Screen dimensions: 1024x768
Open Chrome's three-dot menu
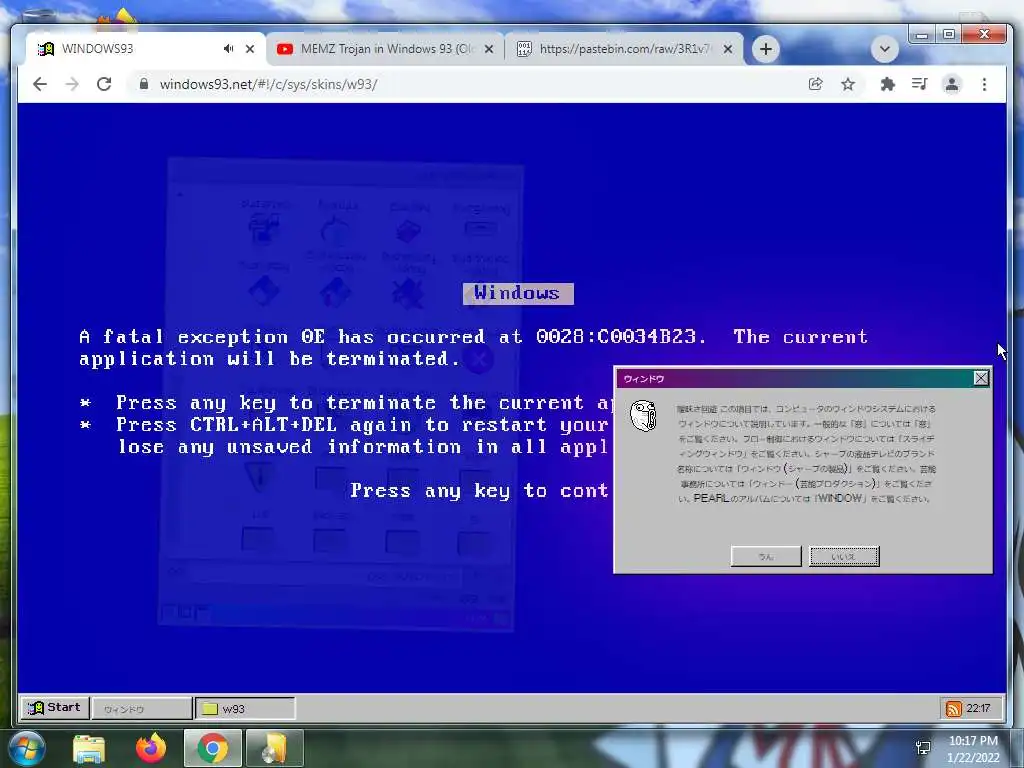point(984,84)
